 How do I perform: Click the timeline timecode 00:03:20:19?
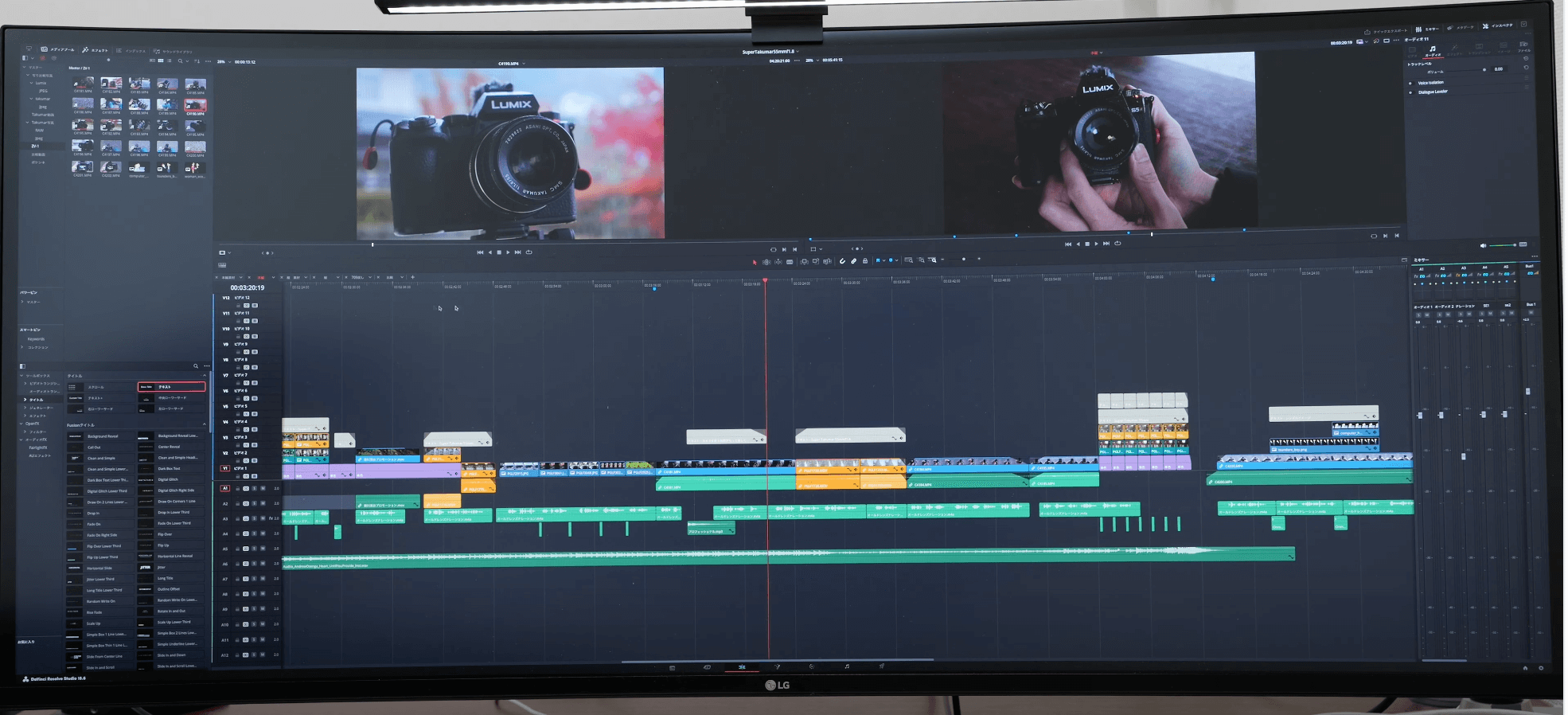(247, 287)
